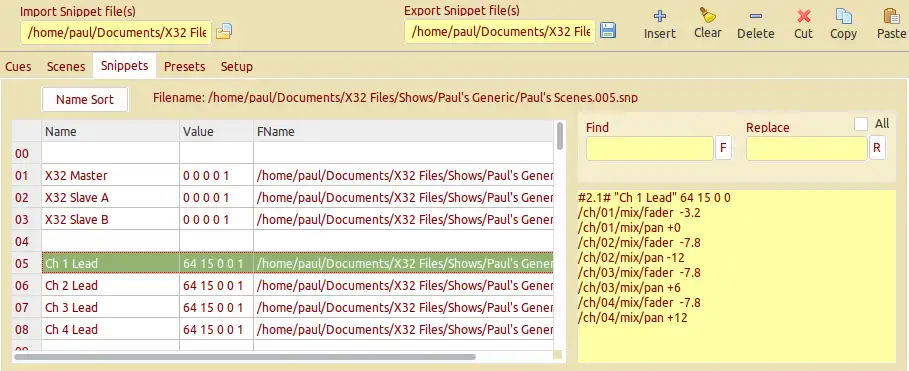Viewport: 909px width, 371px height.
Task: Select the Ch 4 Lead row name
Action: point(71,329)
